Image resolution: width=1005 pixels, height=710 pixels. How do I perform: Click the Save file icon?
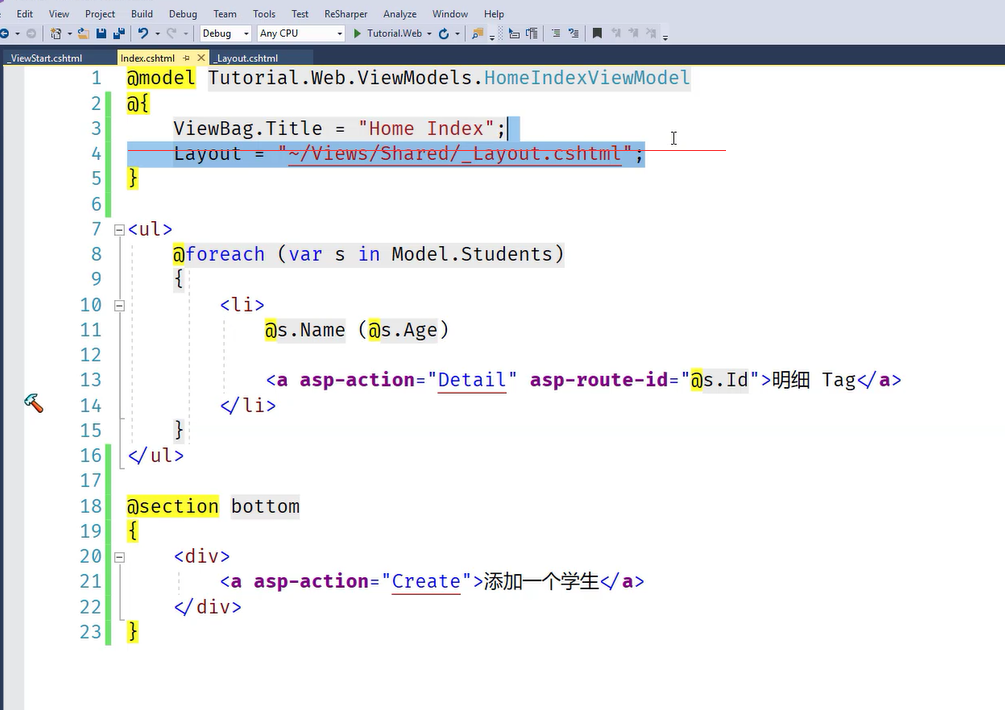[102, 34]
